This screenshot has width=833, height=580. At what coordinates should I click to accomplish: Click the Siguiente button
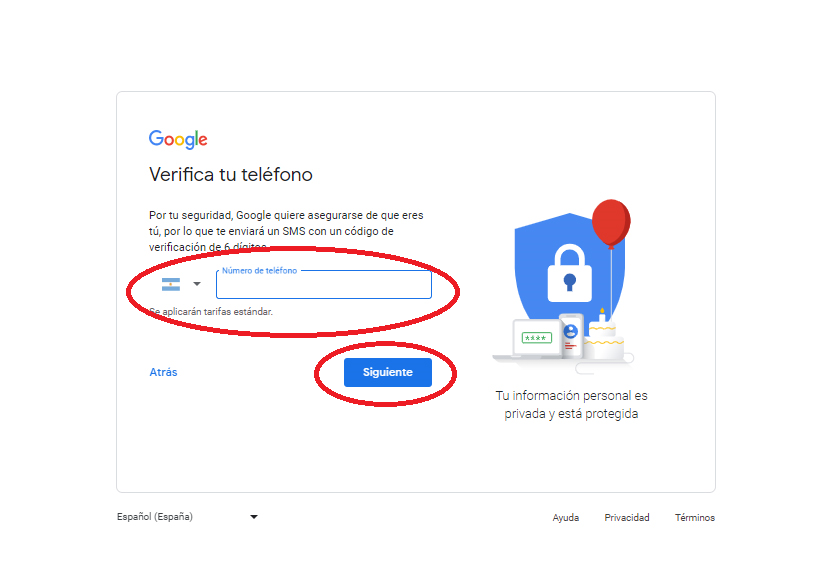[x=388, y=372]
